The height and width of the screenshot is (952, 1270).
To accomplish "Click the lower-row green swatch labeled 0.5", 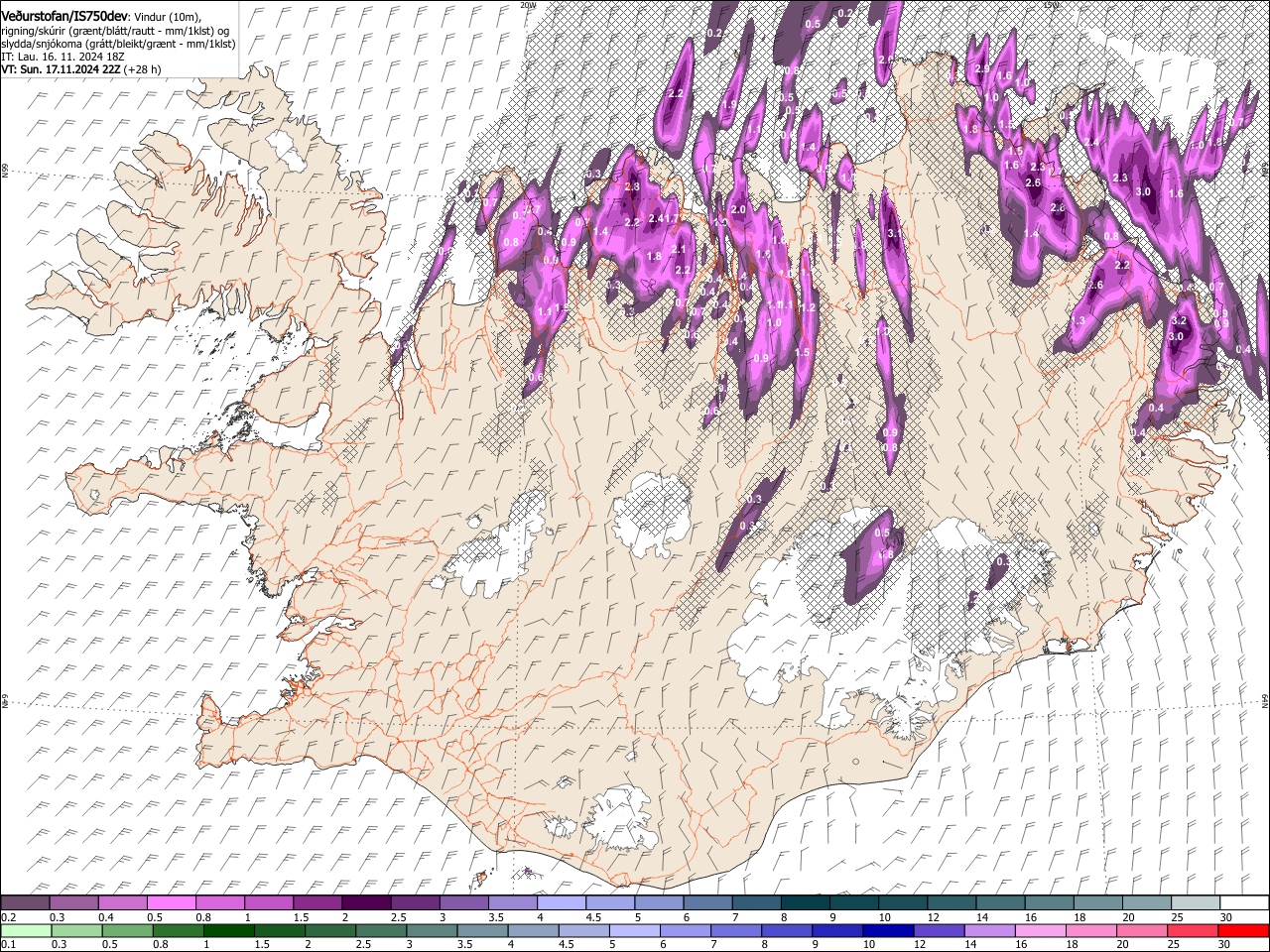I will pos(128,930).
